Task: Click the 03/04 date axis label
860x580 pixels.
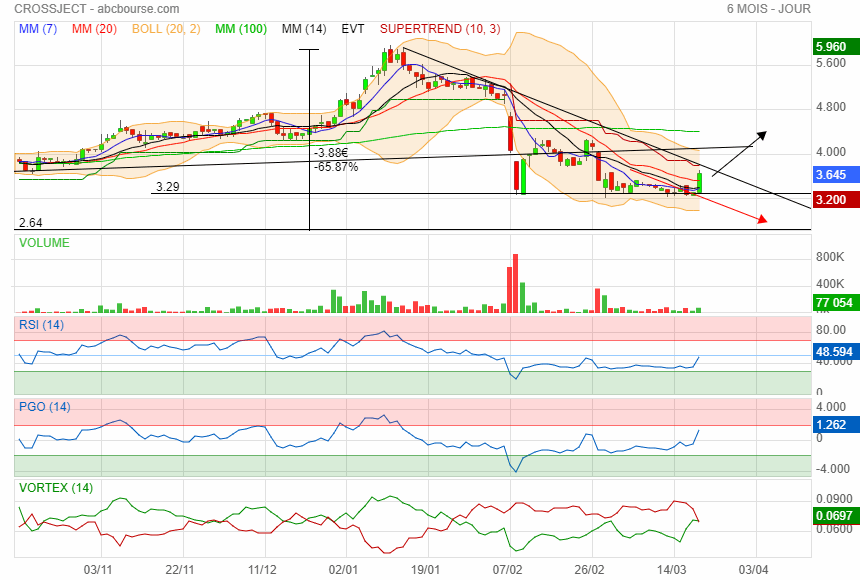Action: pyautogui.click(x=753, y=570)
